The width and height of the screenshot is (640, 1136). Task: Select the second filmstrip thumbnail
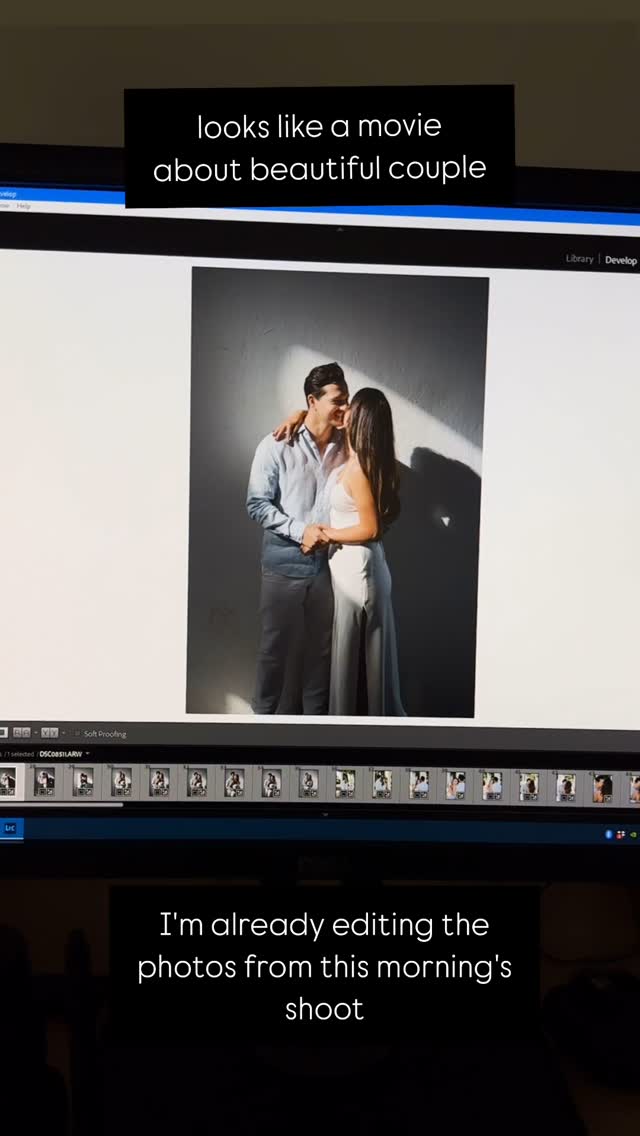tap(44, 782)
